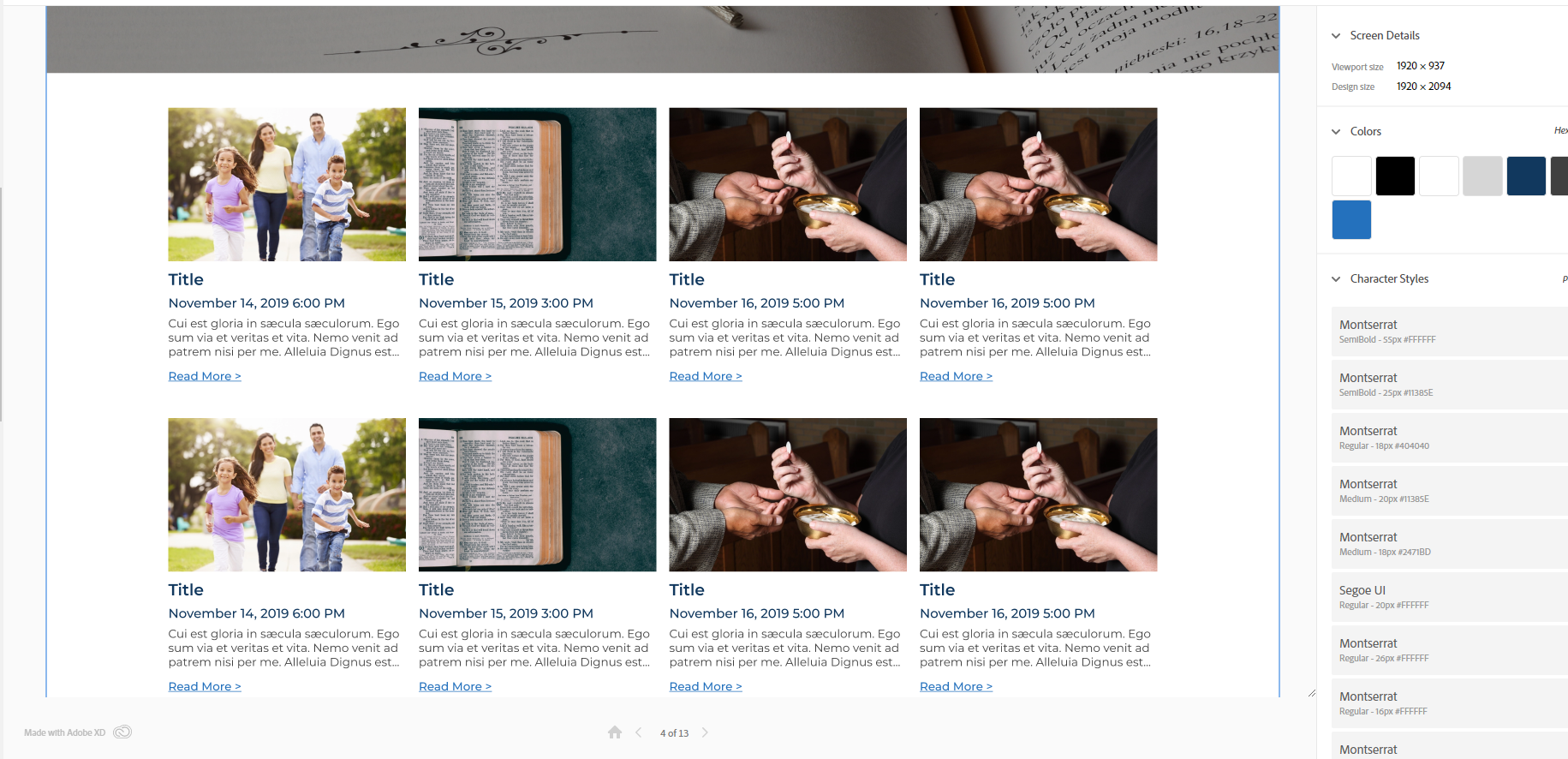Collapse the Colors section
This screenshot has width=1568, height=759.
pyautogui.click(x=1336, y=132)
